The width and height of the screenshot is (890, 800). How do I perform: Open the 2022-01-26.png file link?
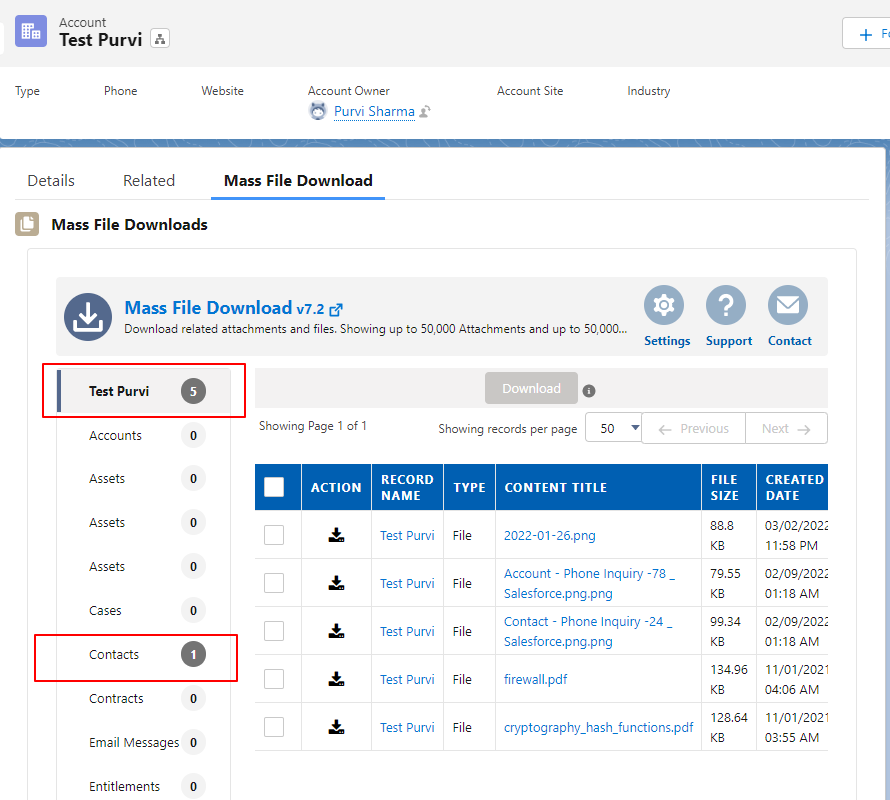click(548, 535)
